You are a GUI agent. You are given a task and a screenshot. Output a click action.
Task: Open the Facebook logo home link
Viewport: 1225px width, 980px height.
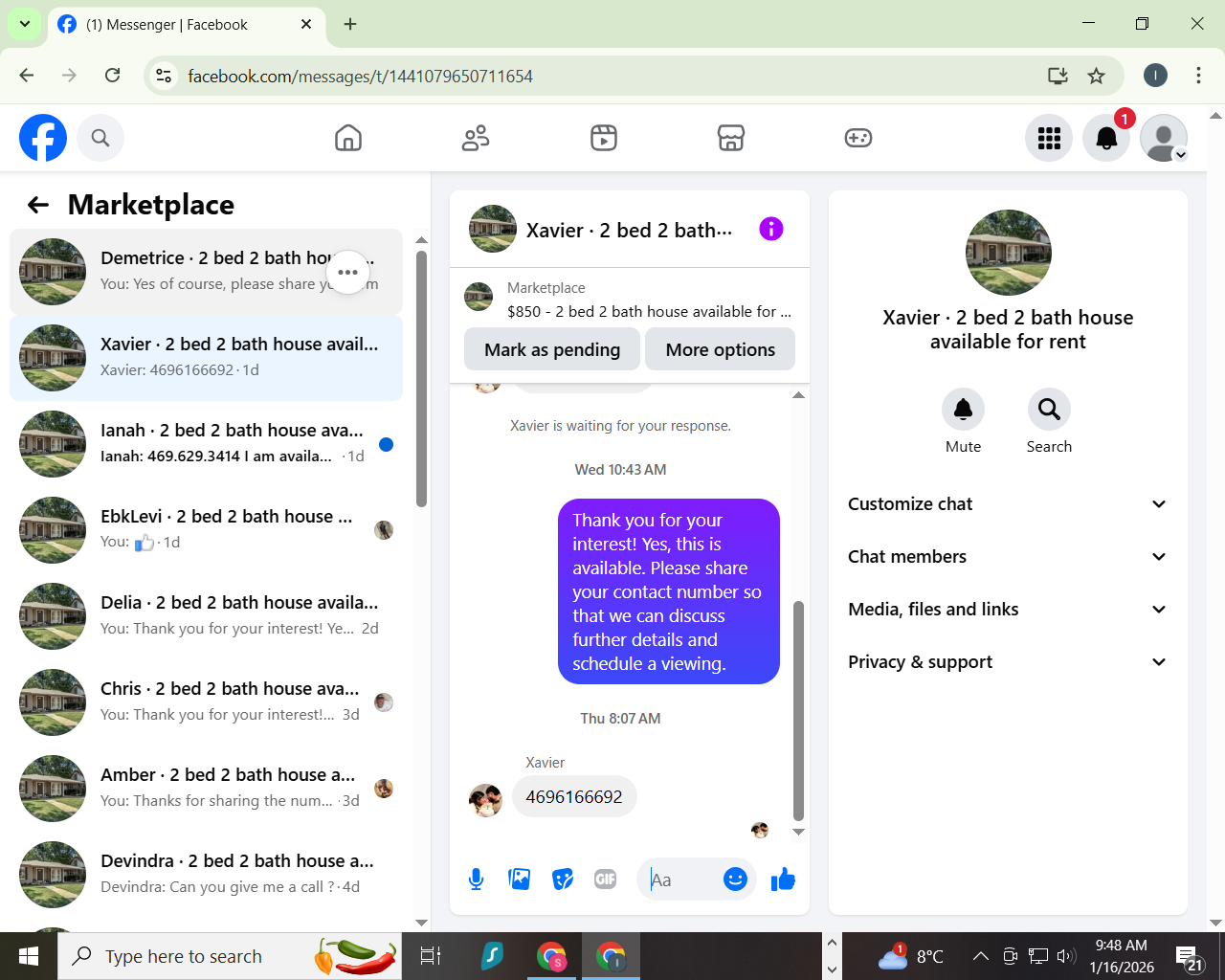pyautogui.click(x=43, y=138)
